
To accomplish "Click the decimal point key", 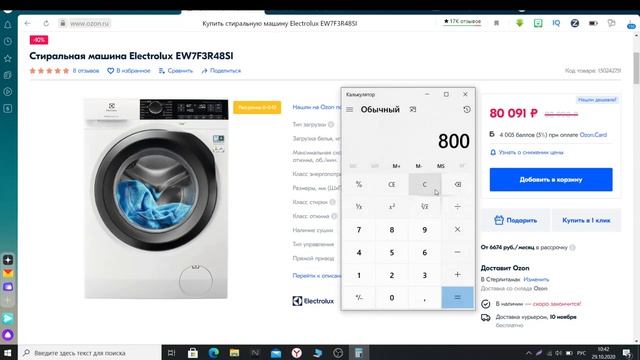I will click(424, 298).
